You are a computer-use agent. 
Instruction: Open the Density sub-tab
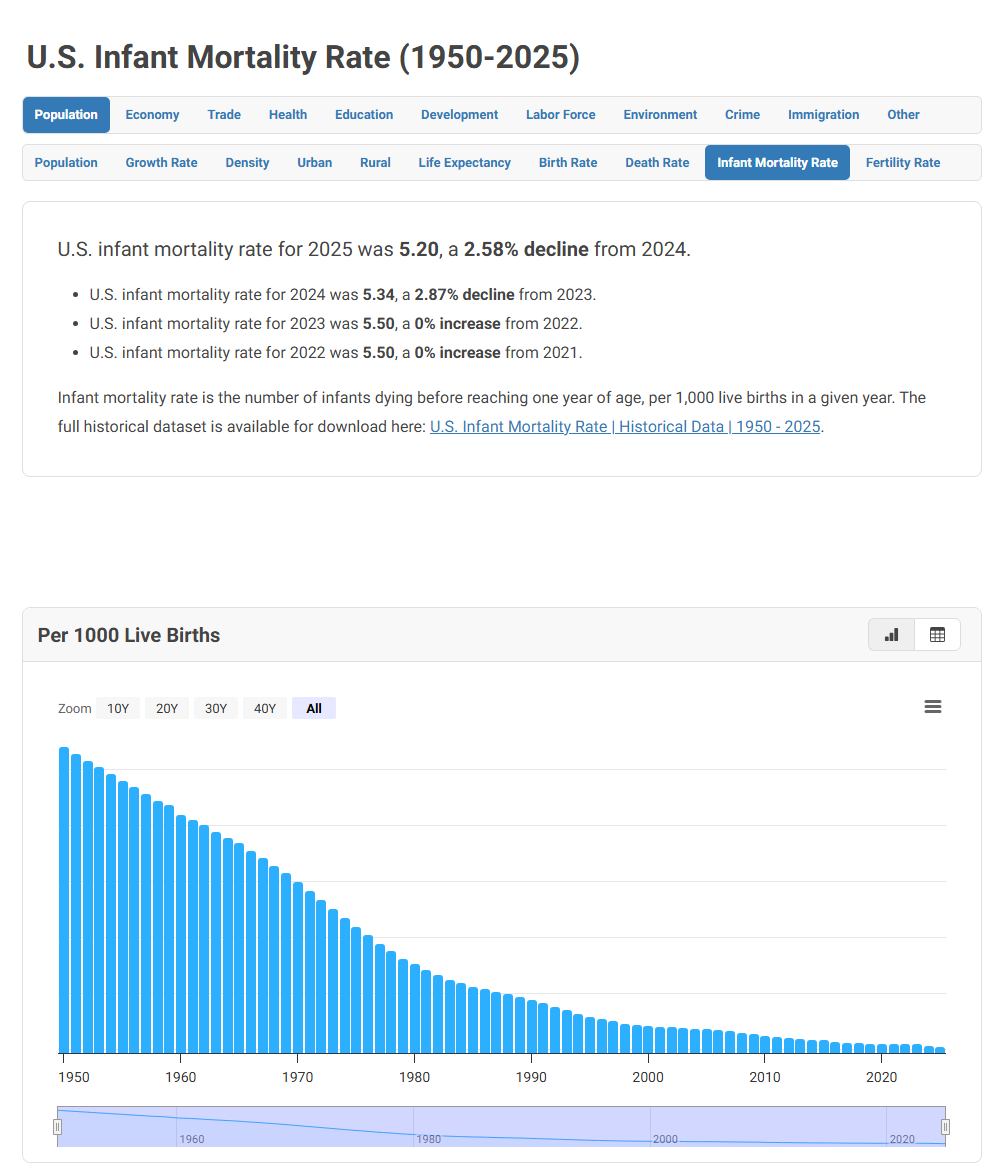click(247, 163)
